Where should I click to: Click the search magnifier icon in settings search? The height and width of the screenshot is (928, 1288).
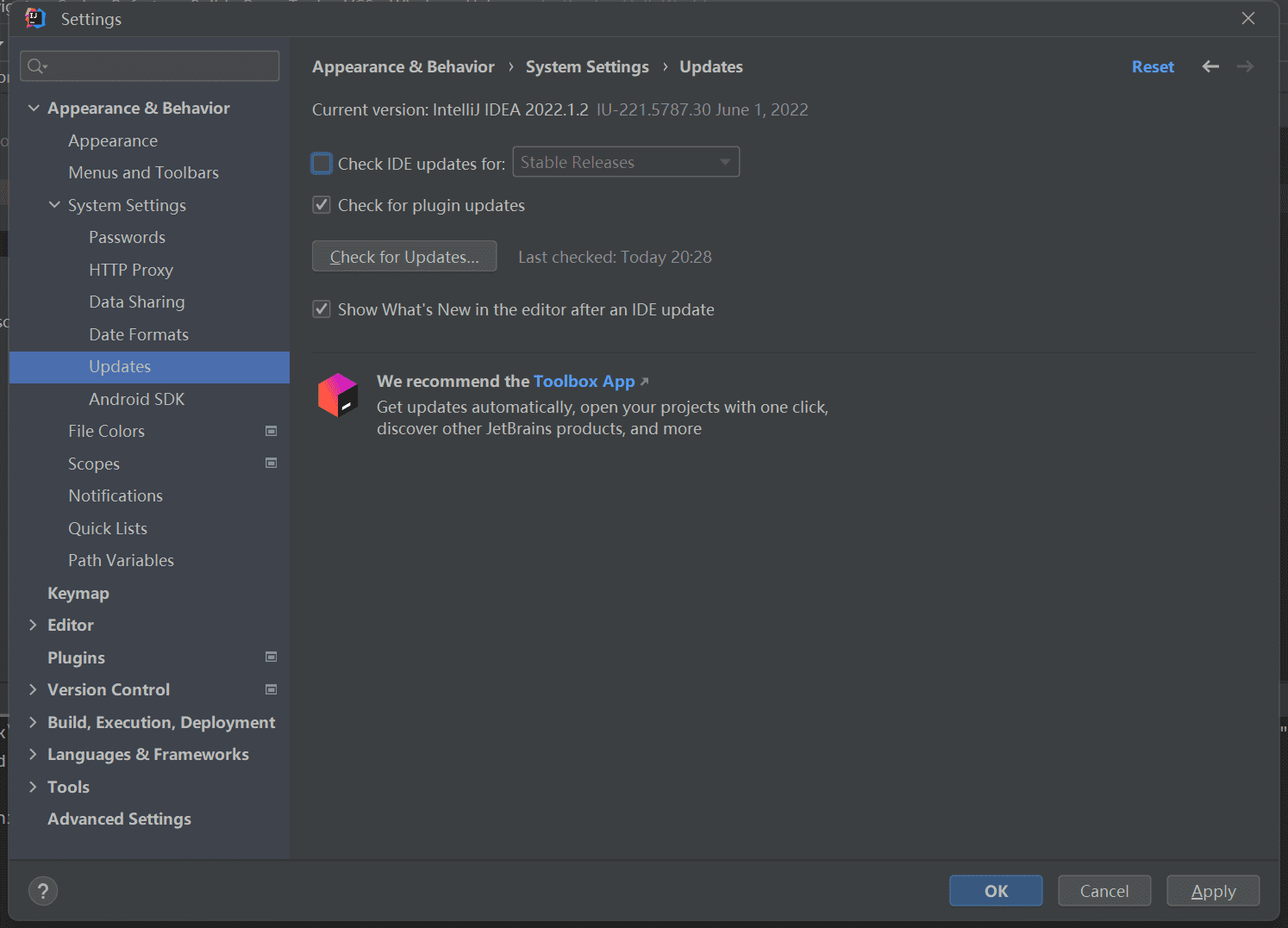point(36,66)
